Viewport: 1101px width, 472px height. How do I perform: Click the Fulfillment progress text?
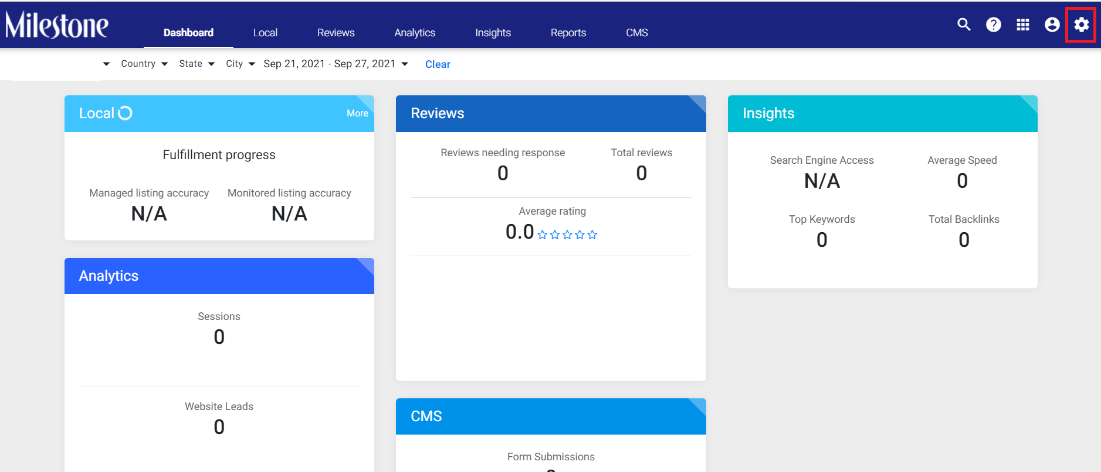pos(219,155)
